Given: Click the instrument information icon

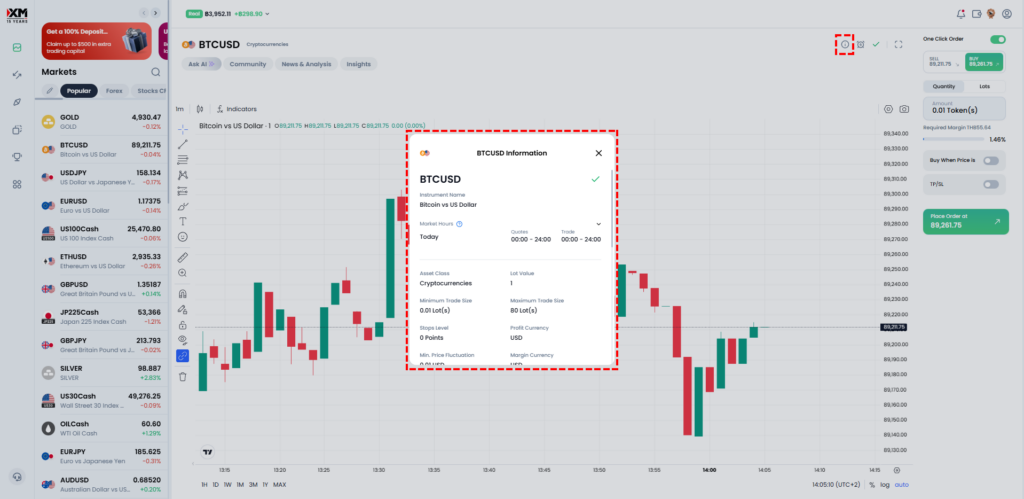Looking at the screenshot, I should (x=845, y=44).
